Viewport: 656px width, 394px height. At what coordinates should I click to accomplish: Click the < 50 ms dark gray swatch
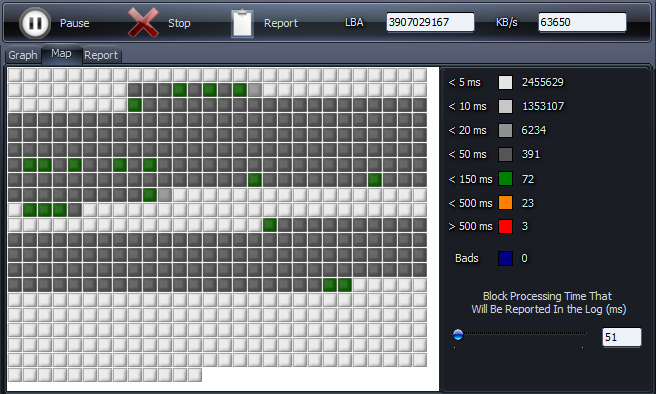(505, 154)
